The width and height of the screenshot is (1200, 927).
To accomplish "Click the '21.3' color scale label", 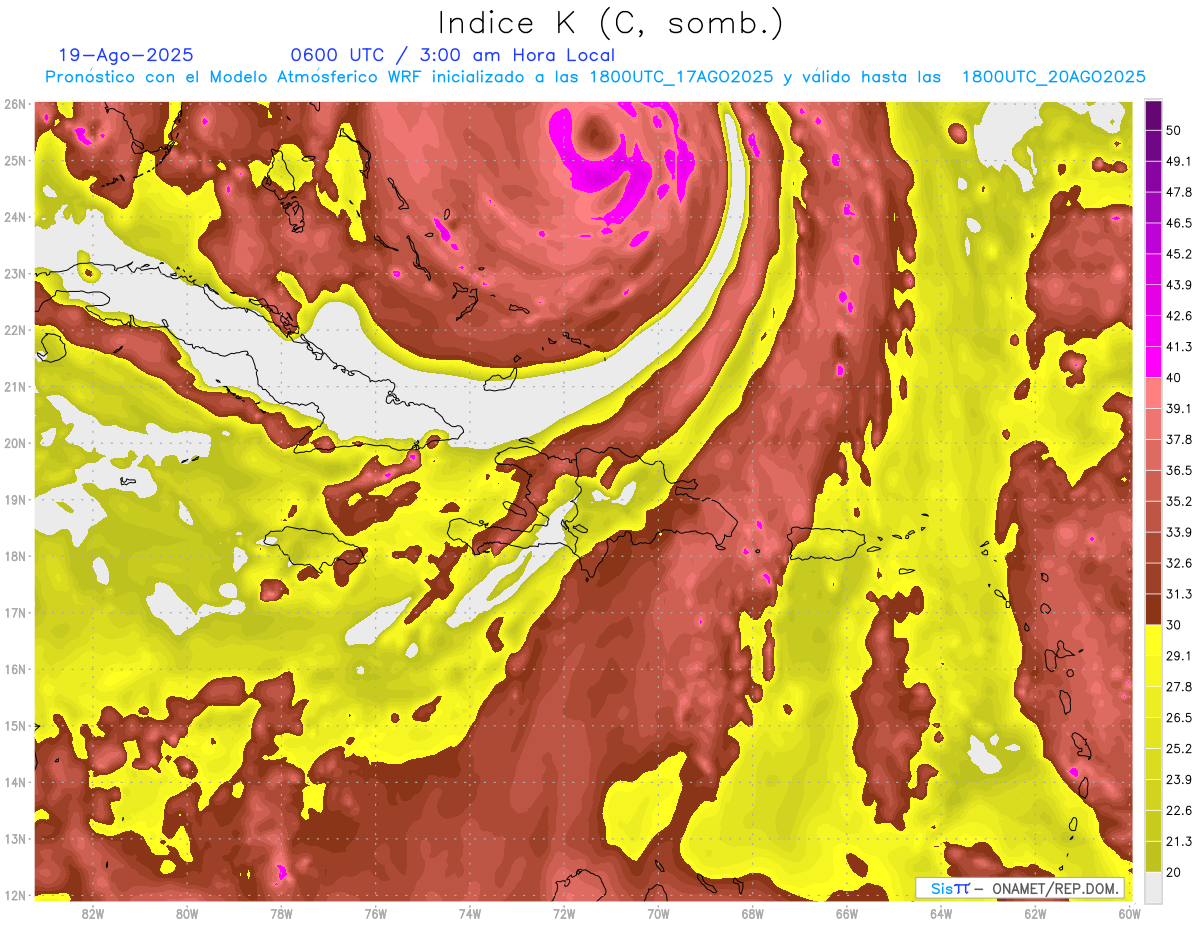I will (1178, 841).
